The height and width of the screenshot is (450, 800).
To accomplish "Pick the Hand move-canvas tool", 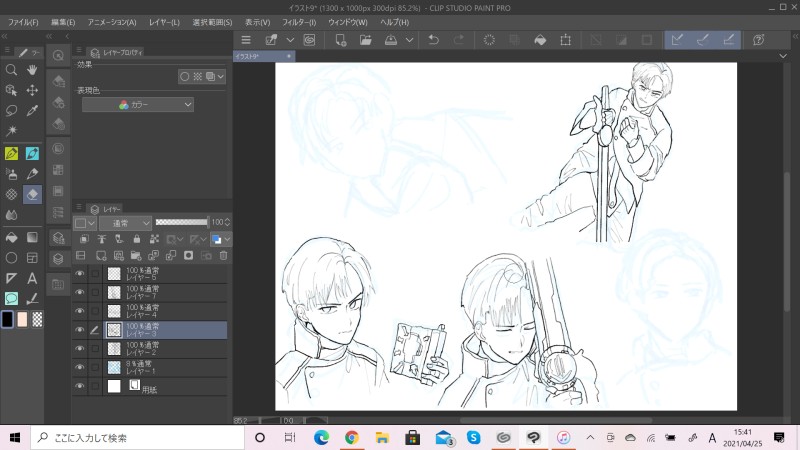I will coord(33,70).
